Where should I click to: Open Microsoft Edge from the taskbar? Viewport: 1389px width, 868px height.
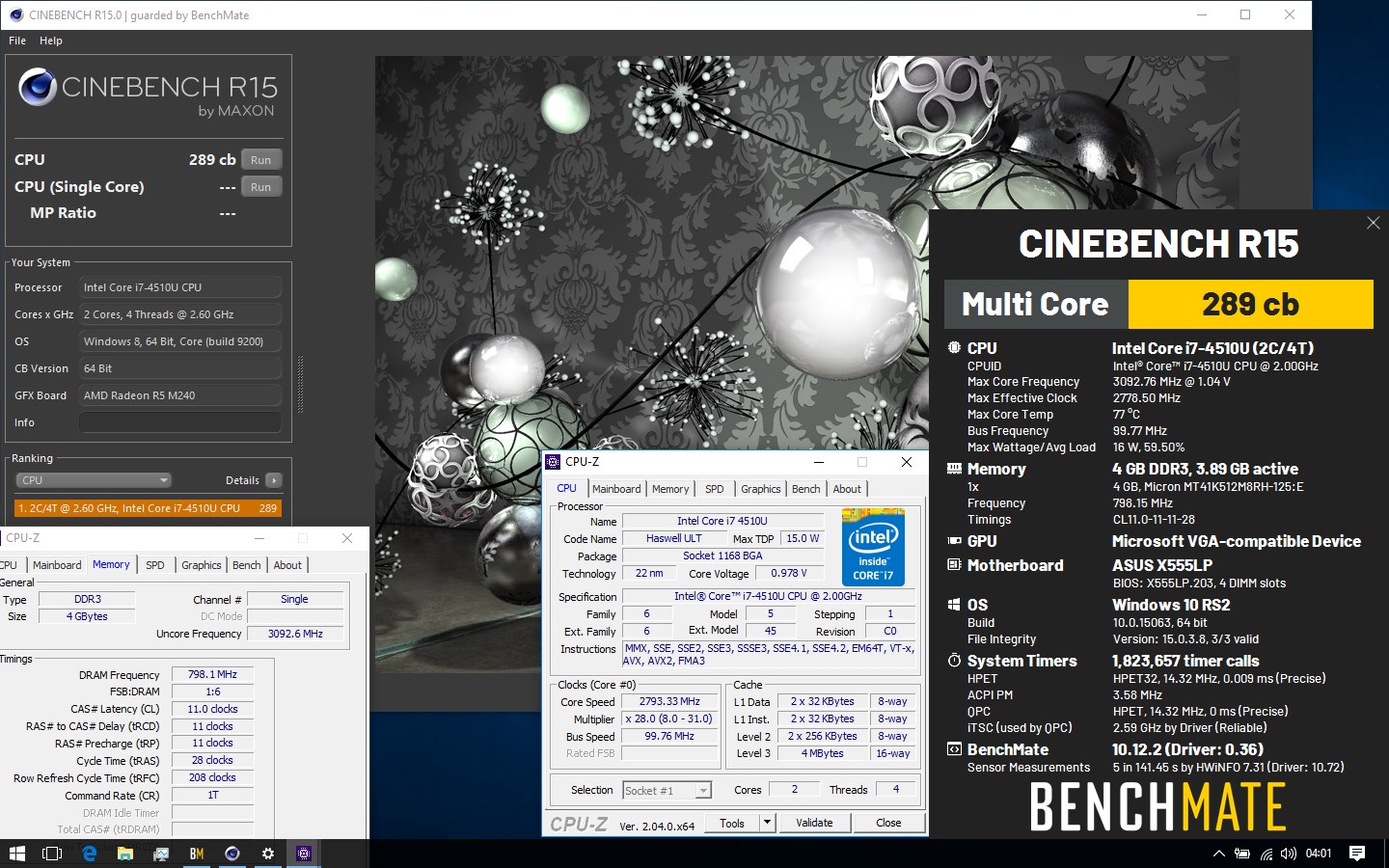coord(90,854)
